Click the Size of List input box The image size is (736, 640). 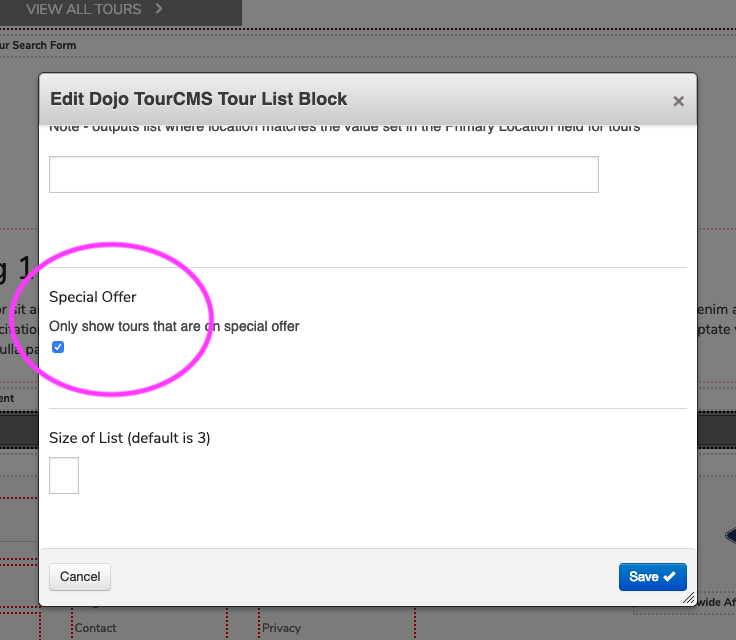[x=64, y=475]
